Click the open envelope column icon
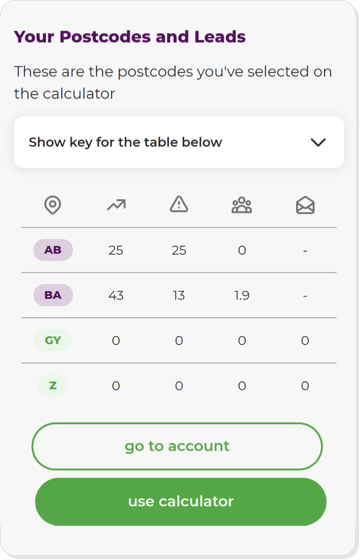360x560 pixels. click(x=305, y=206)
